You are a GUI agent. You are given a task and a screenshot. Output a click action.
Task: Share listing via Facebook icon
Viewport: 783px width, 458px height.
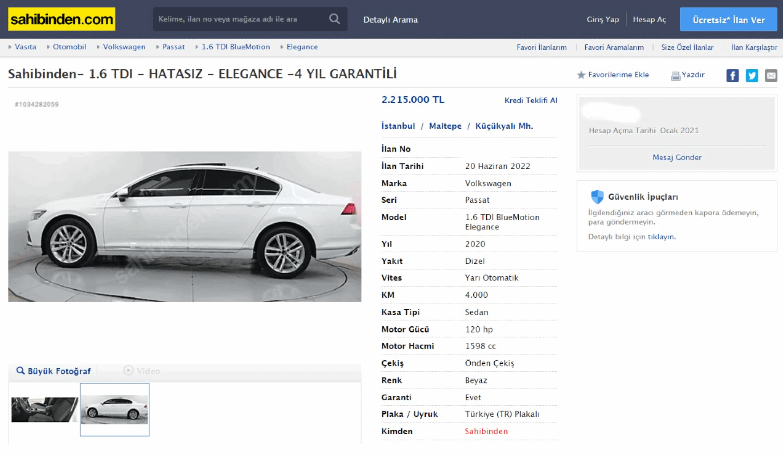(x=732, y=75)
